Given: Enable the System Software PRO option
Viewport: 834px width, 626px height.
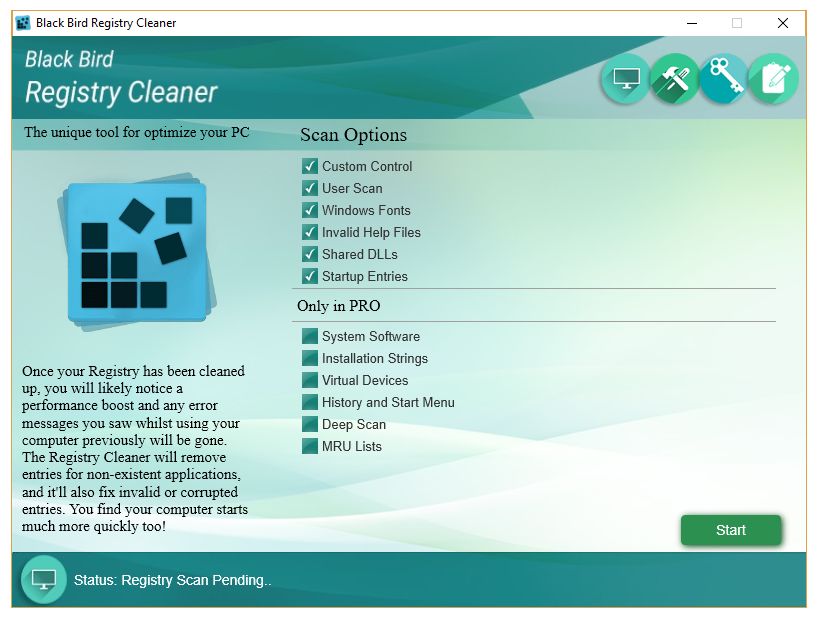Looking at the screenshot, I should tap(310, 336).
